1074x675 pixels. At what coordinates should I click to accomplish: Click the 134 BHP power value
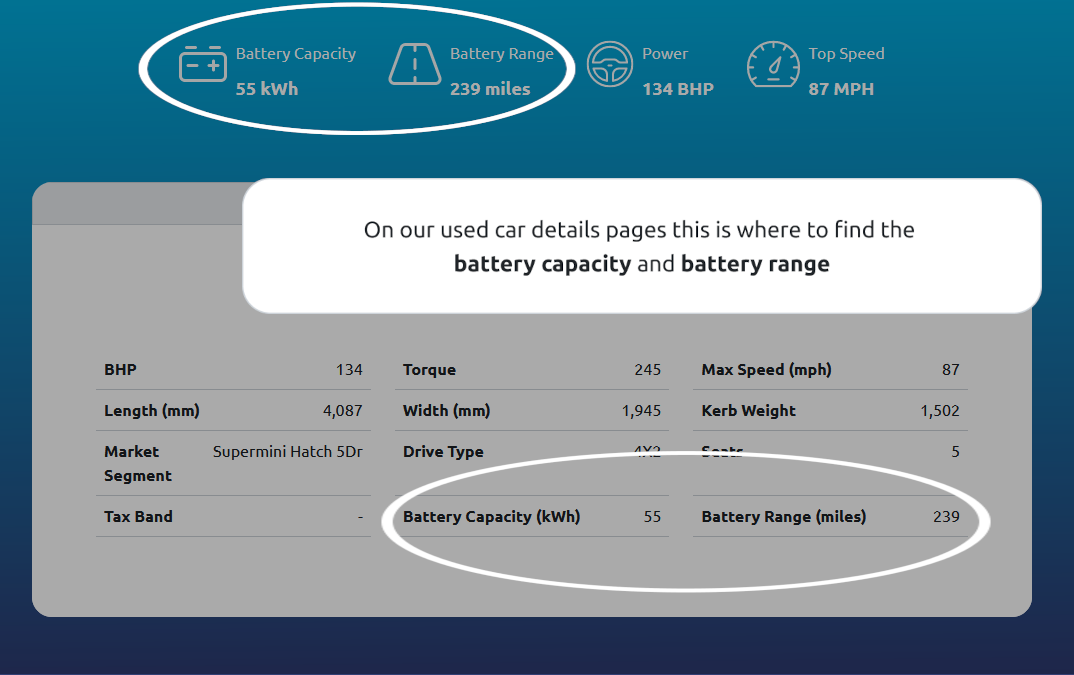[x=678, y=89]
